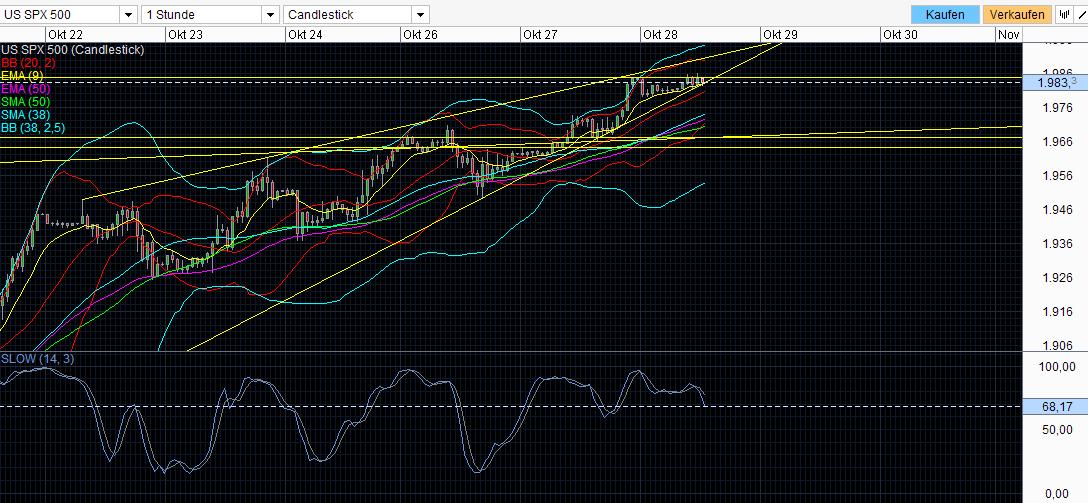Click the 'Okt 24' date axis label
Screen dimensions: 1088x503
(305, 35)
